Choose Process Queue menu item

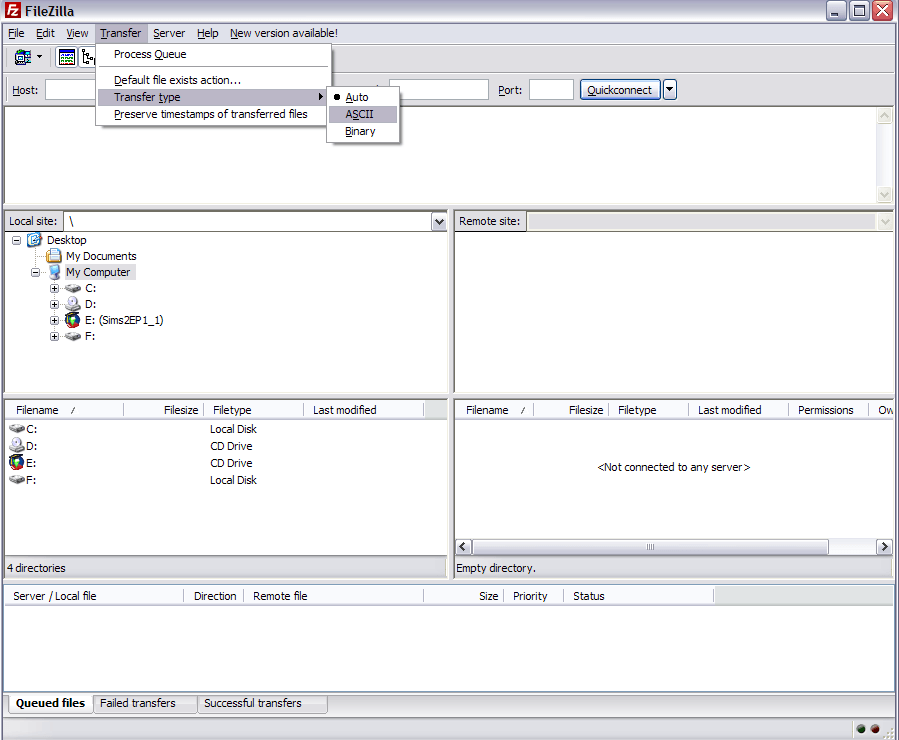click(x=213, y=54)
